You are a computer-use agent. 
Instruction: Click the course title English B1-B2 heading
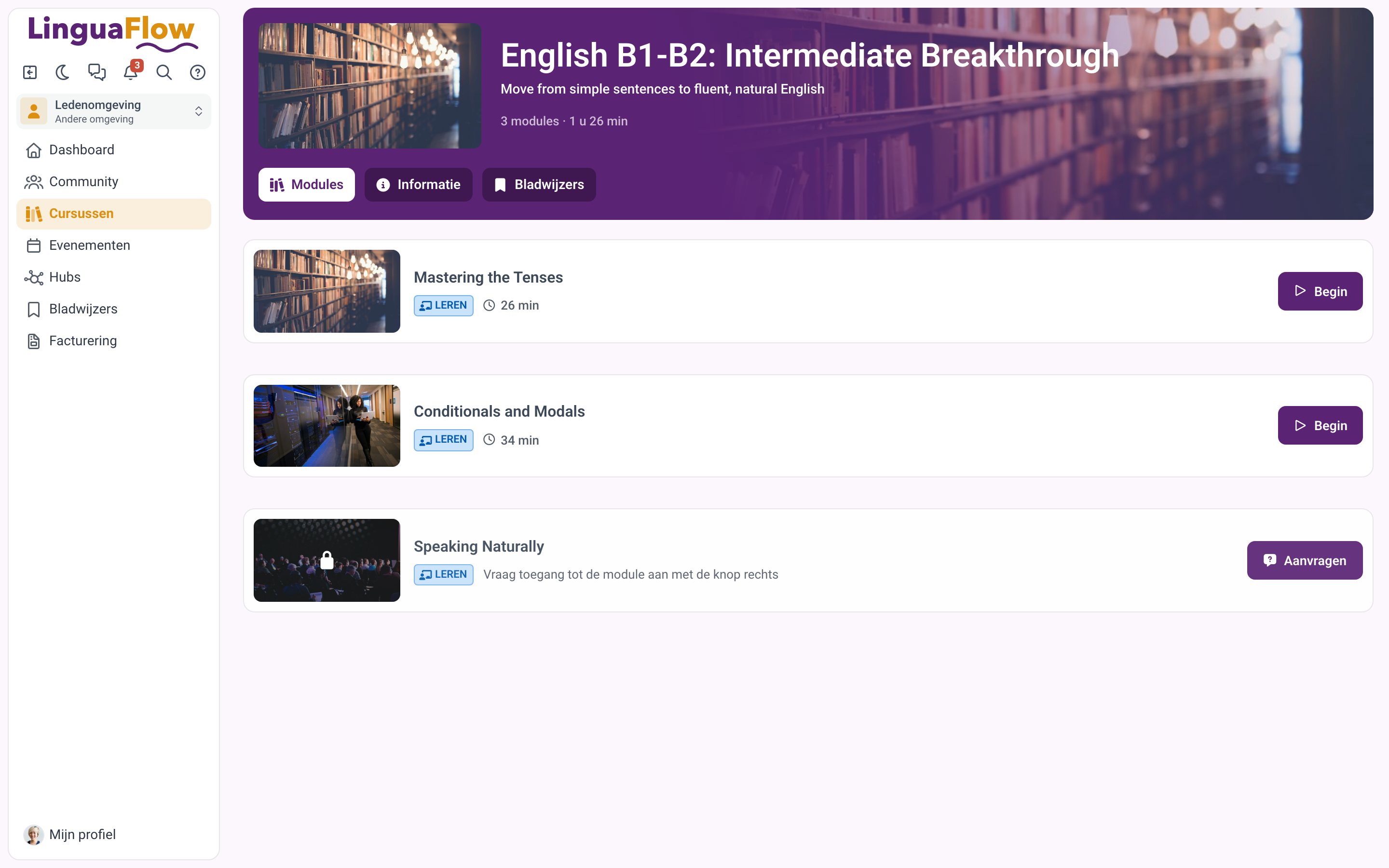810,55
